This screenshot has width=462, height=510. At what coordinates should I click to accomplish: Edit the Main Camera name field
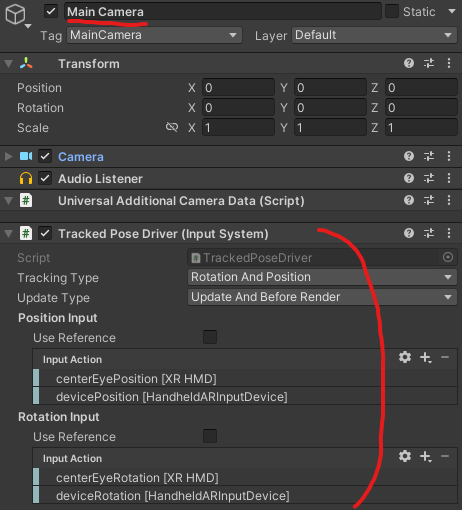(x=223, y=12)
